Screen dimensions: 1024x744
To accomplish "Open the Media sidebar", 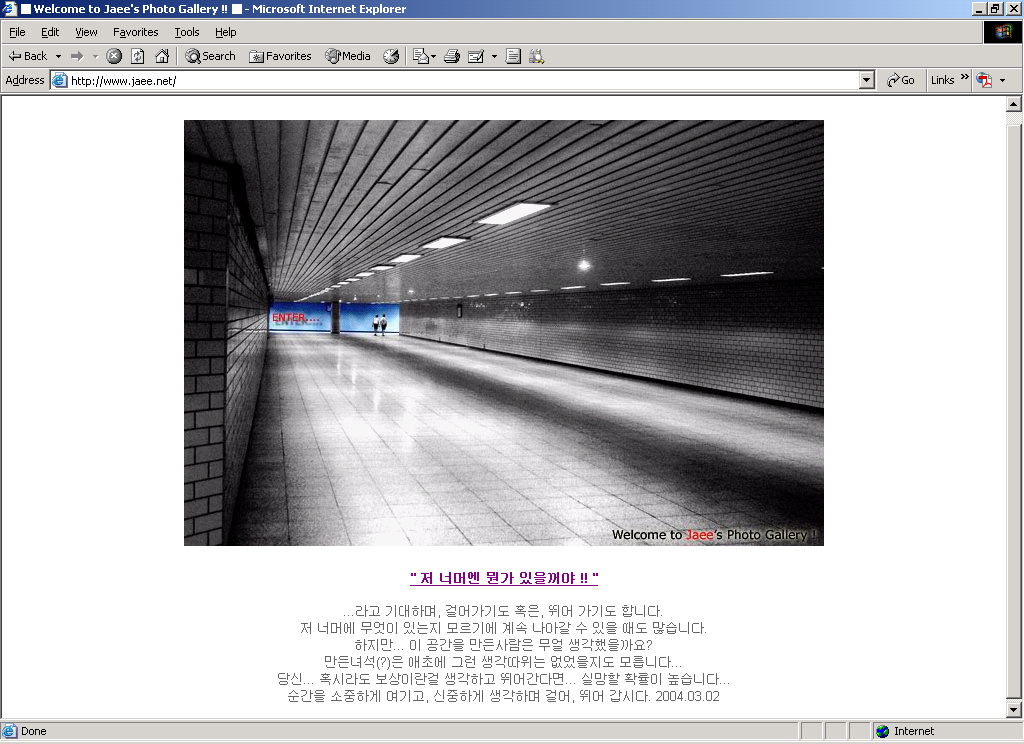I will click(347, 56).
